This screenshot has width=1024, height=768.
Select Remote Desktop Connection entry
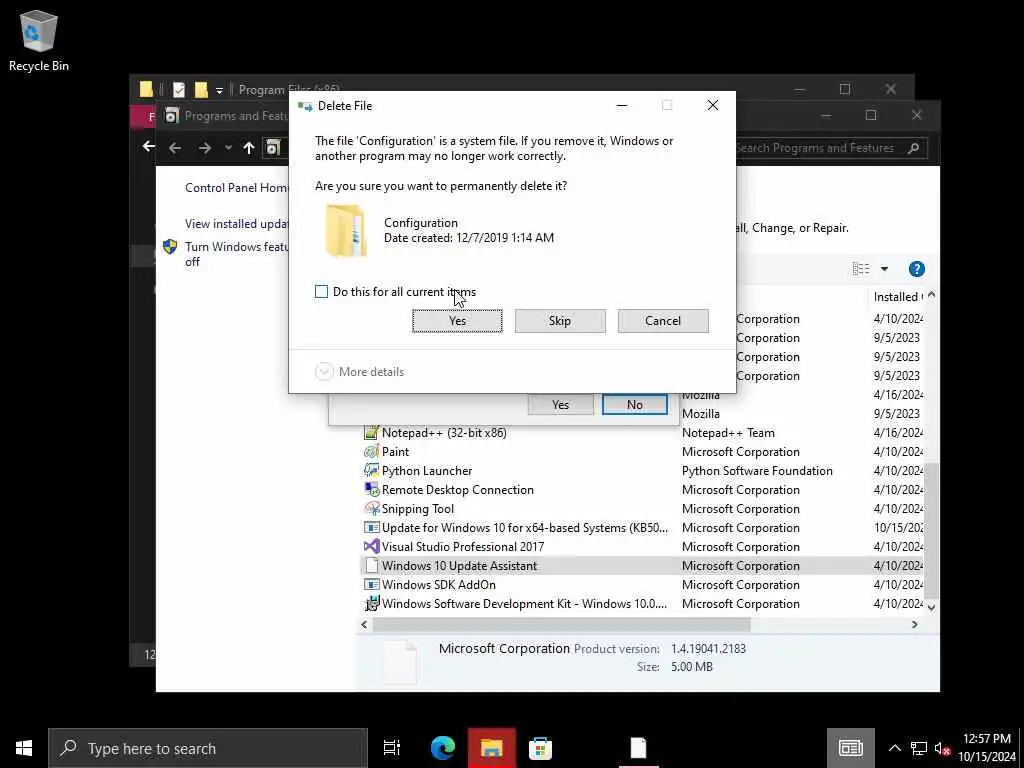(457, 489)
